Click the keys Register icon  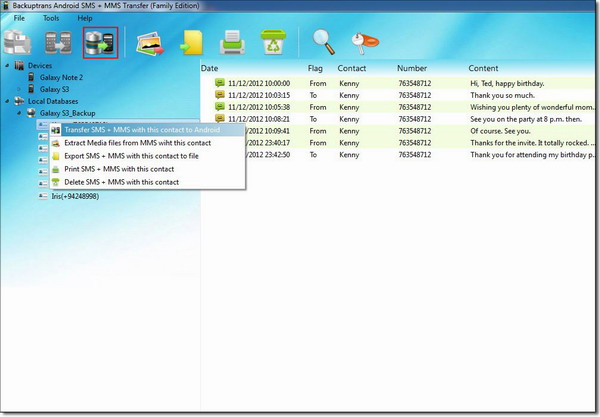[365, 43]
